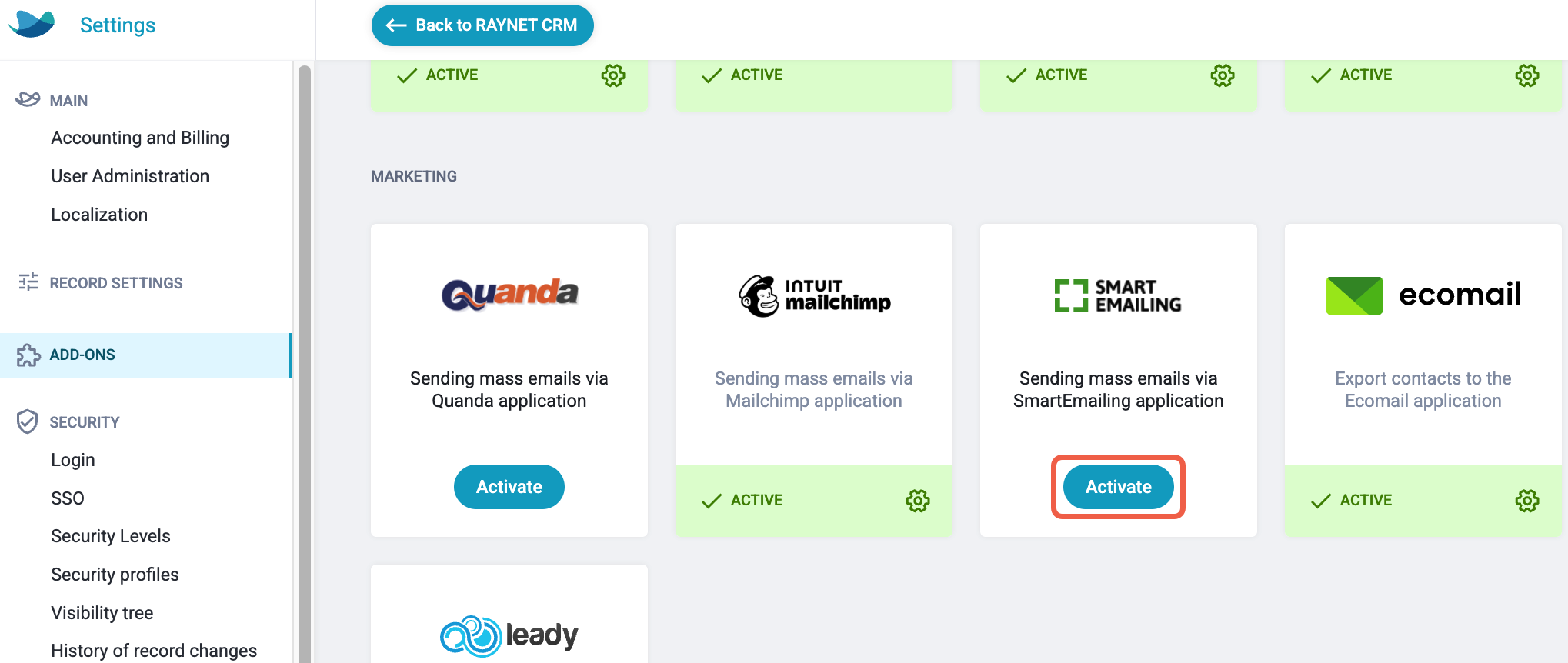Open gear settings on third top active card
This screenshot has height=663, width=1568.
click(x=1222, y=75)
